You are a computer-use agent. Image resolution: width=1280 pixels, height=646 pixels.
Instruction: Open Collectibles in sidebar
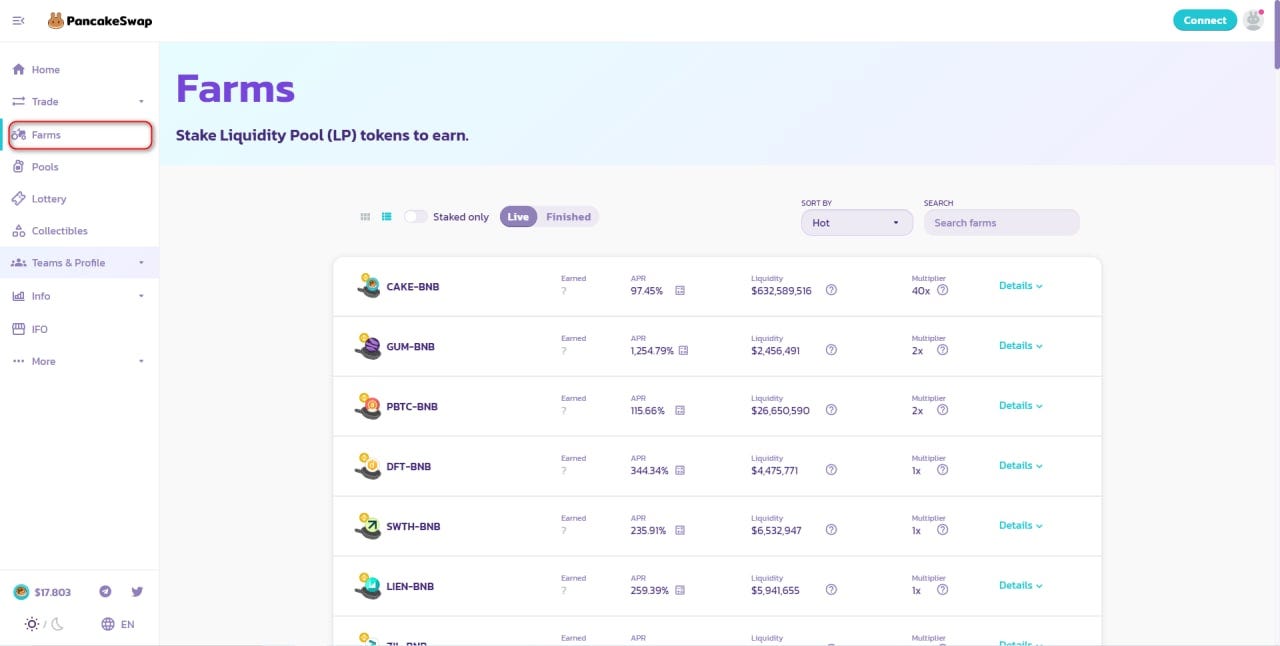click(79, 231)
